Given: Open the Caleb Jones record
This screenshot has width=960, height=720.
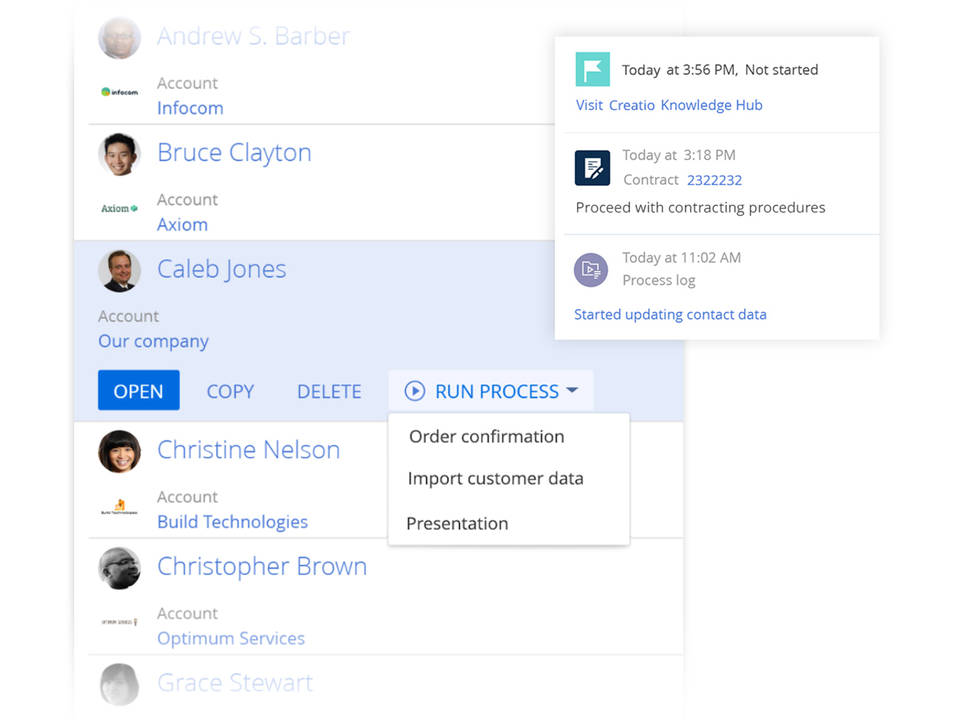Looking at the screenshot, I should tap(138, 391).
